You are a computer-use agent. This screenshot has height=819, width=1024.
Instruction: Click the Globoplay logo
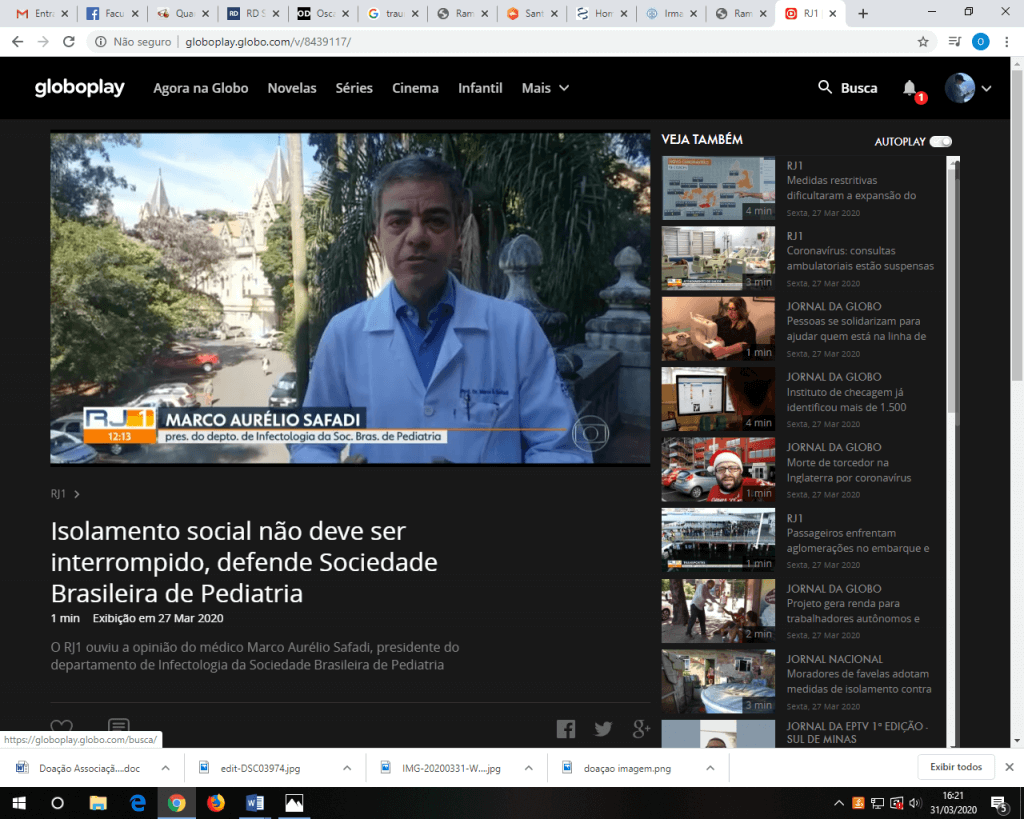(x=80, y=88)
